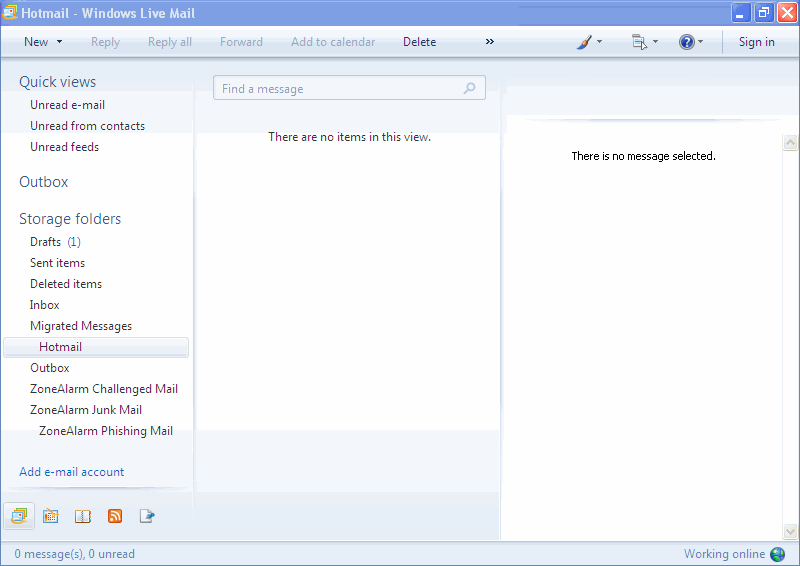
Task: Open Outbox under Storage folders
Action: point(49,367)
